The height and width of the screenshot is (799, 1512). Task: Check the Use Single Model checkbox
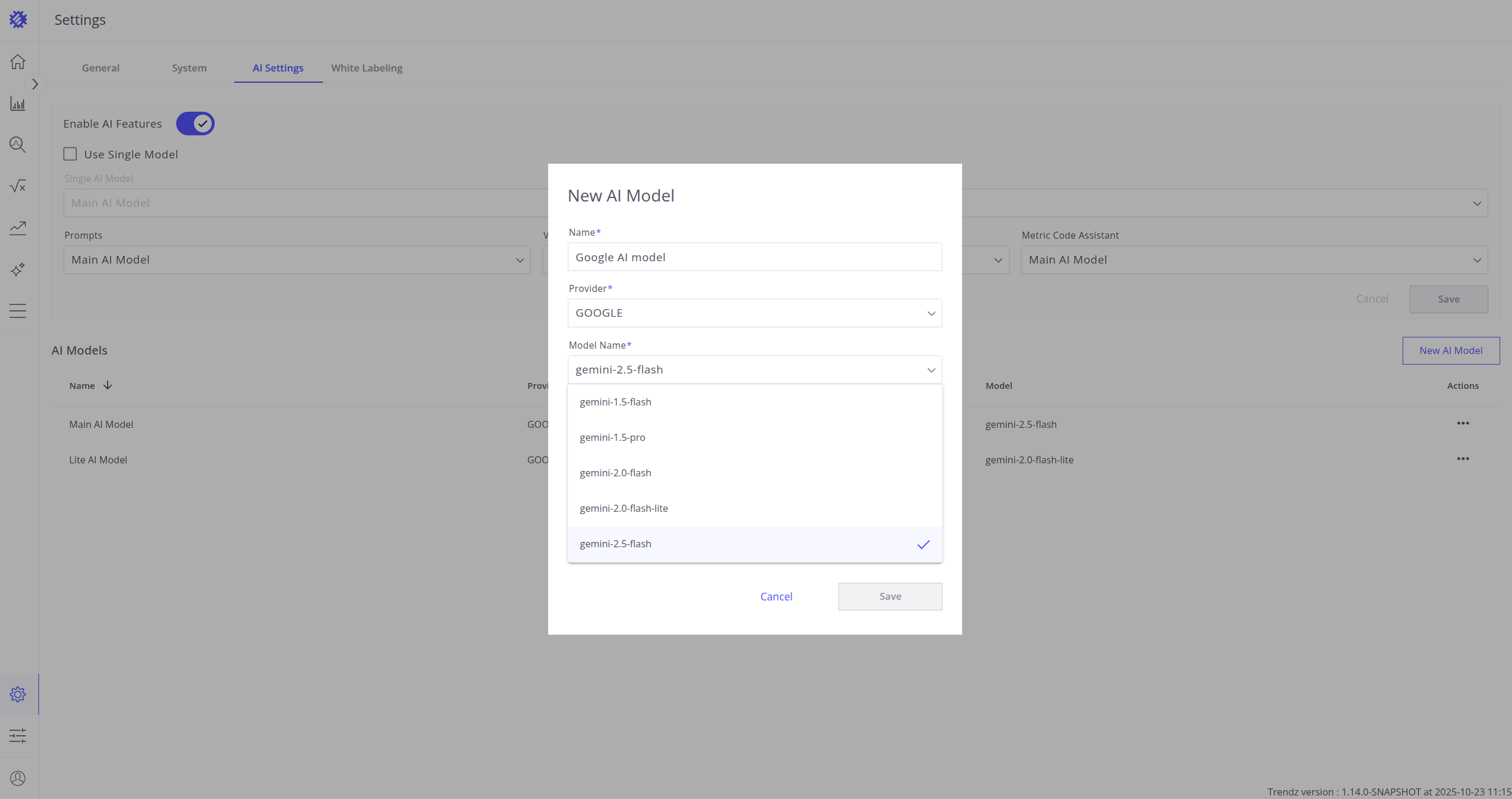coord(70,154)
